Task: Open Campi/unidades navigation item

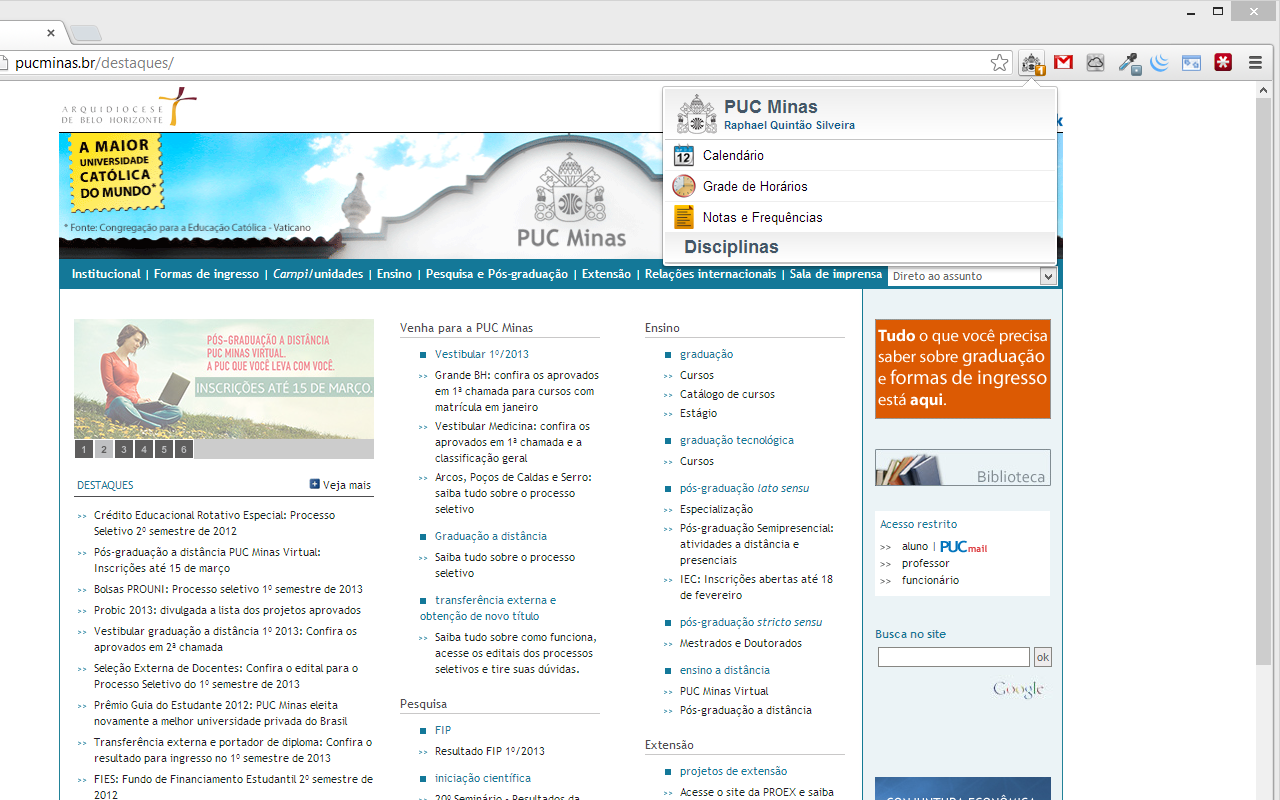Action: point(318,274)
